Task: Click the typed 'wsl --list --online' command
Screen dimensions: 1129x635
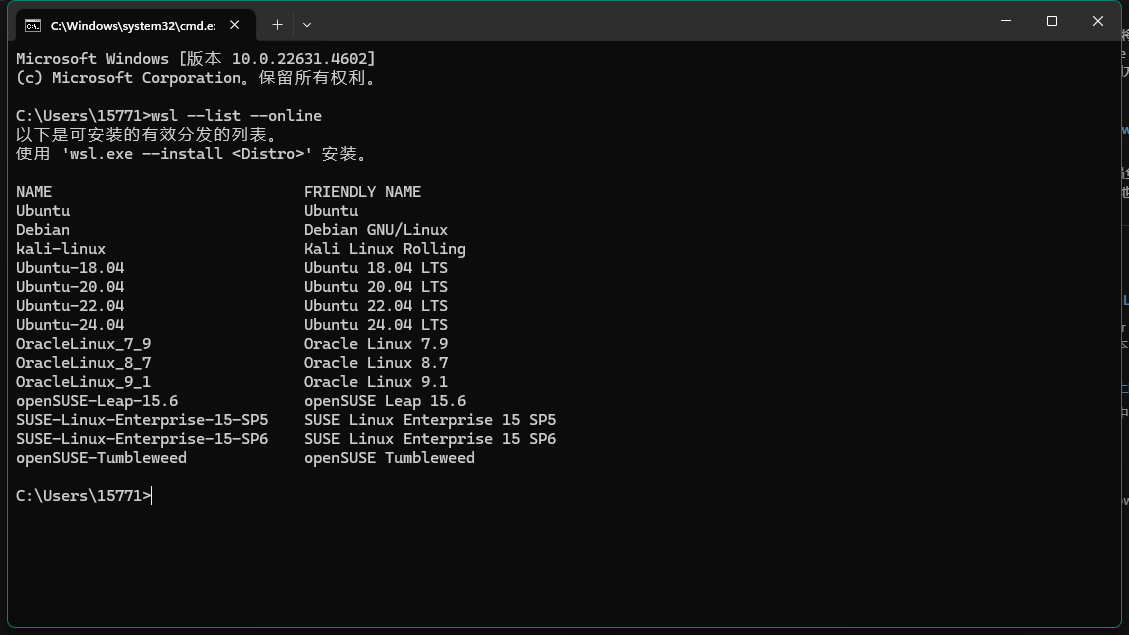Action: point(236,116)
